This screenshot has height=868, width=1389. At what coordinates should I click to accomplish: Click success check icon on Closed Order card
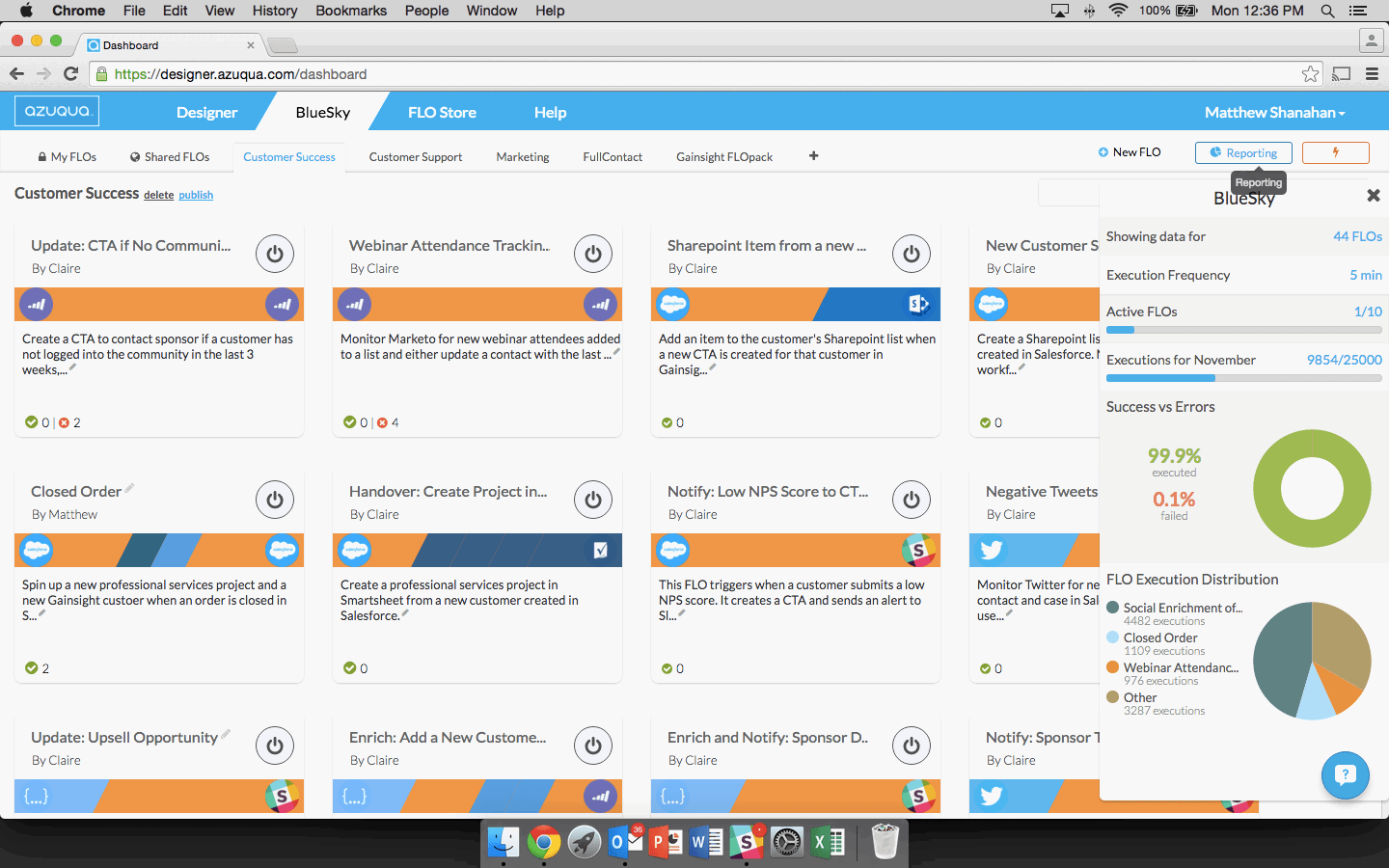click(x=31, y=668)
